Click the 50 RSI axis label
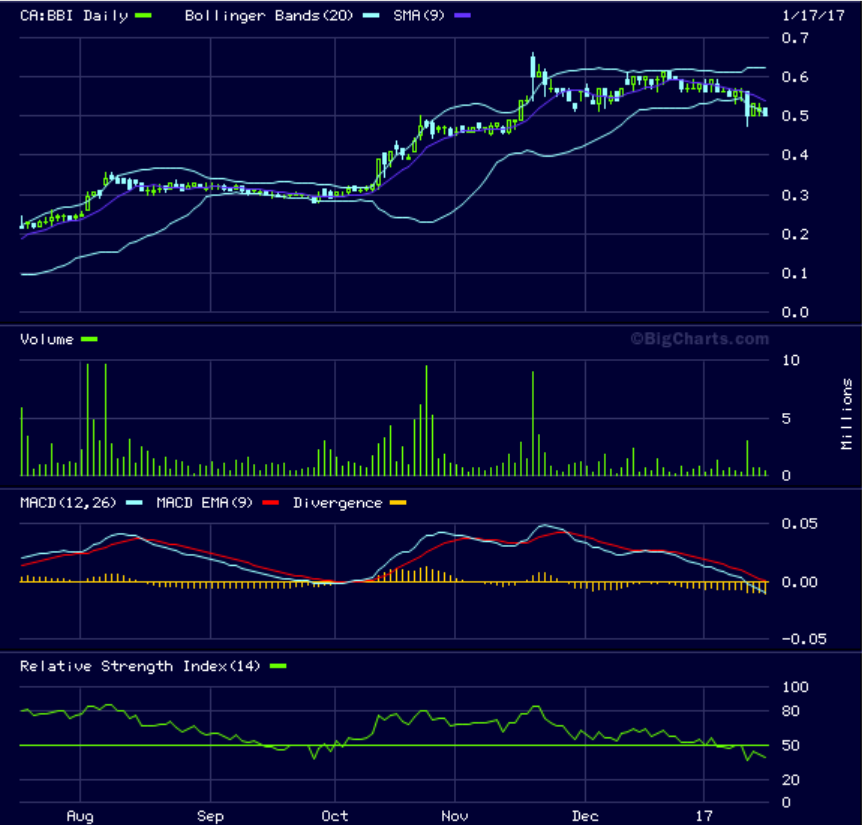 (x=791, y=746)
